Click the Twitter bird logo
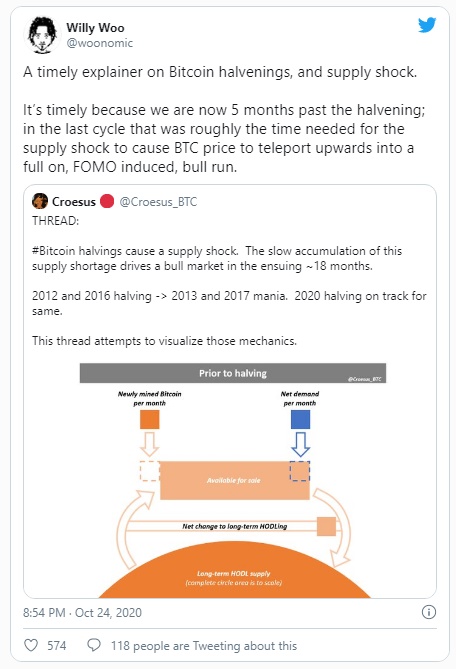Viewport: 456px width, 669px height. [x=427, y=25]
